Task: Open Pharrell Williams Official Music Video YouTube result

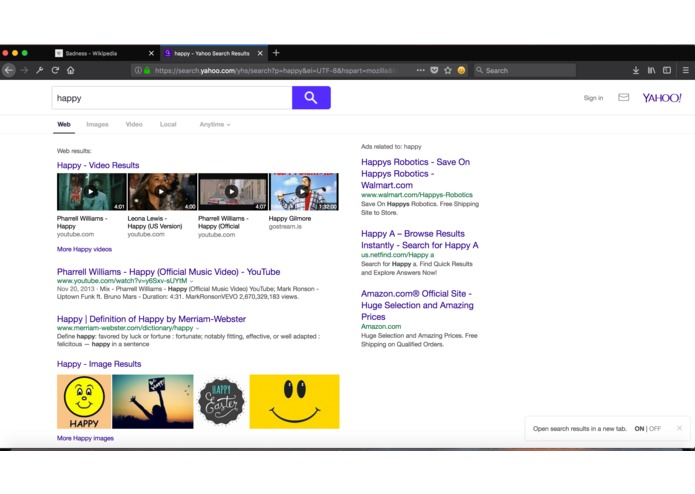Action: coord(168,272)
